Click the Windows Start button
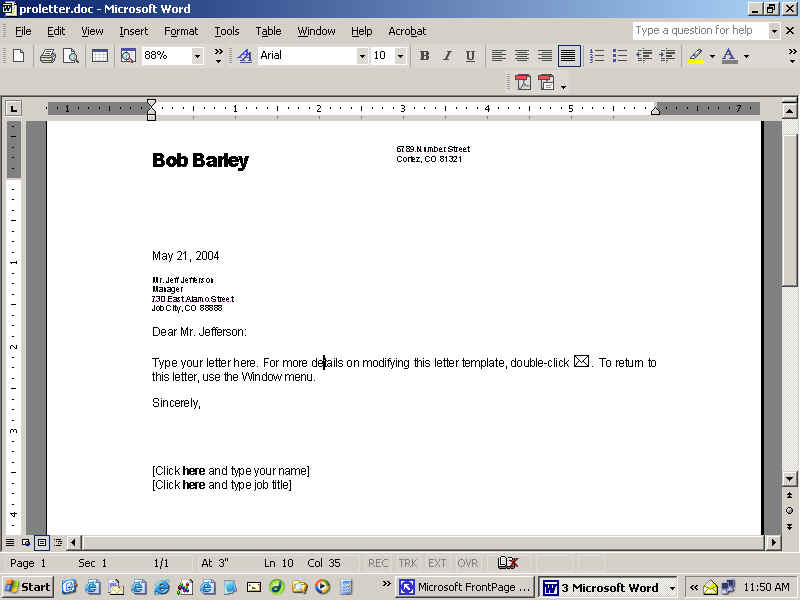 pyautogui.click(x=28, y=587)
